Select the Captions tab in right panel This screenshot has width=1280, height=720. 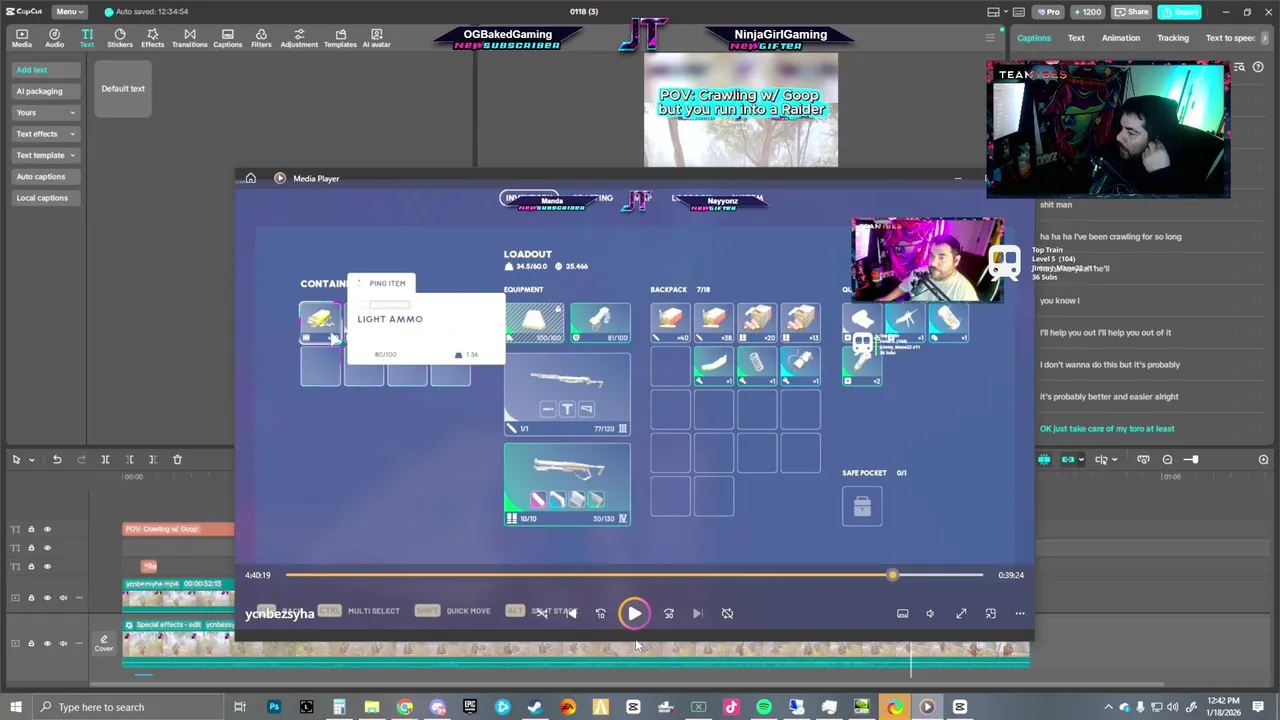[1034, 38]
